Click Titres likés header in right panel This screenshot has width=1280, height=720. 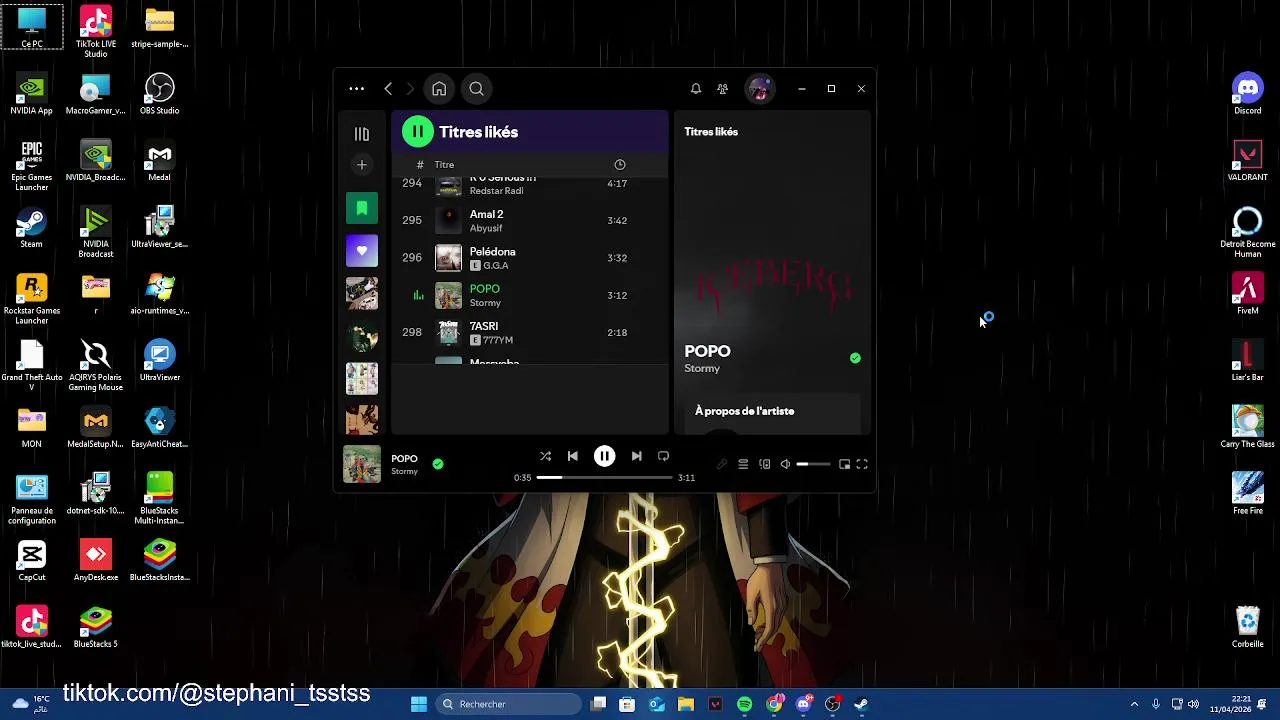click(711, 132)
